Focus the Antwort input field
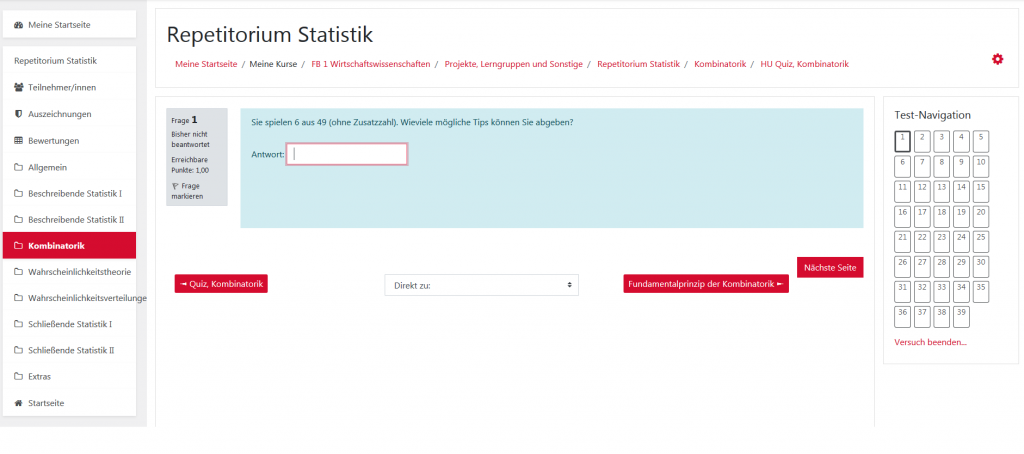 (346, 154)
